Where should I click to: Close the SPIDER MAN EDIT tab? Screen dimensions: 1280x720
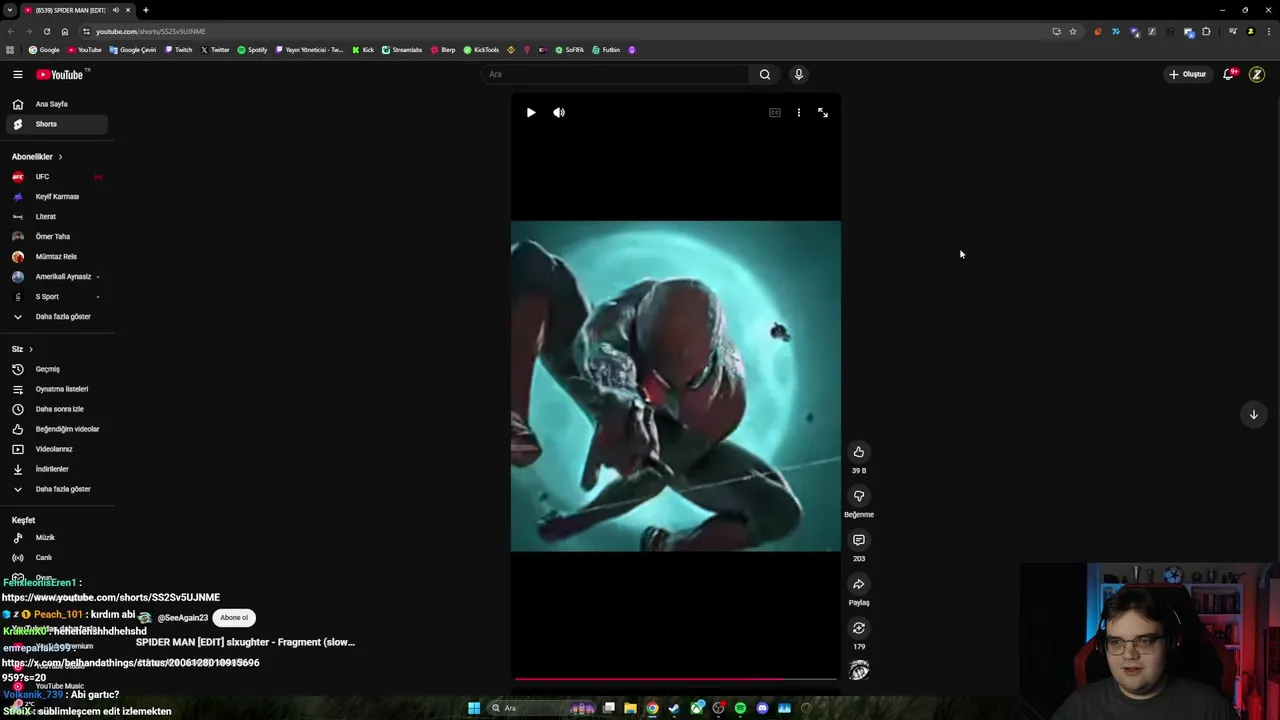point(128,10)
